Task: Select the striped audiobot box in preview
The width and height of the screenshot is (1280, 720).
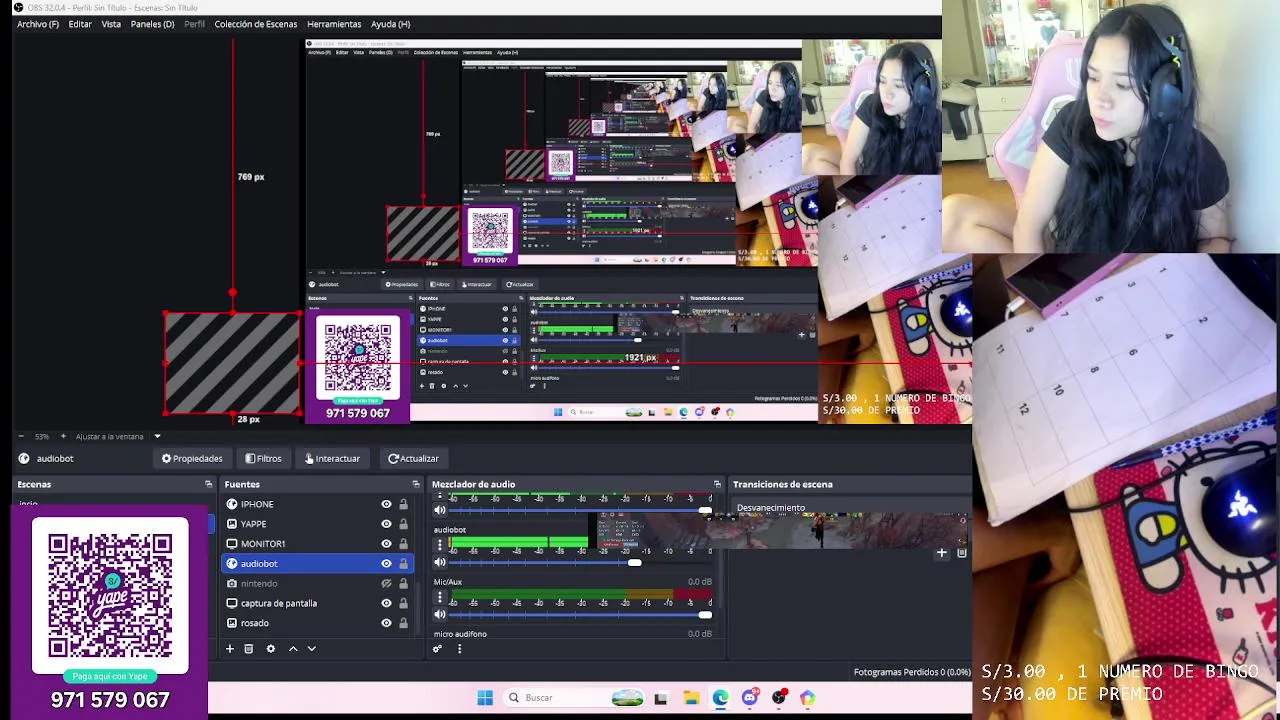Action: coord(232,363)
